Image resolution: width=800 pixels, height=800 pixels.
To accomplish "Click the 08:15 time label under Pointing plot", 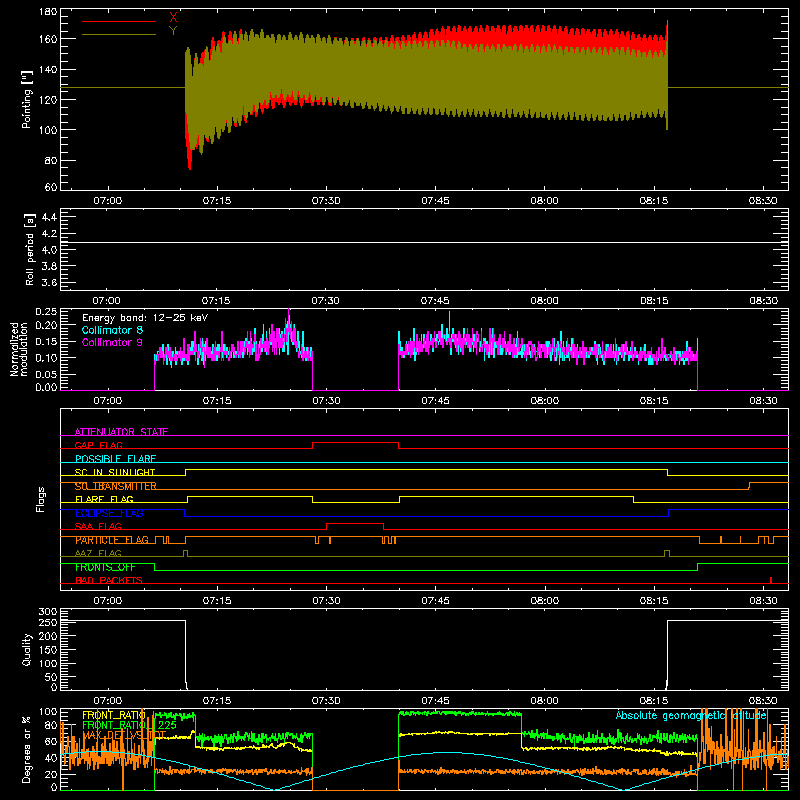I will coord(654,201).
